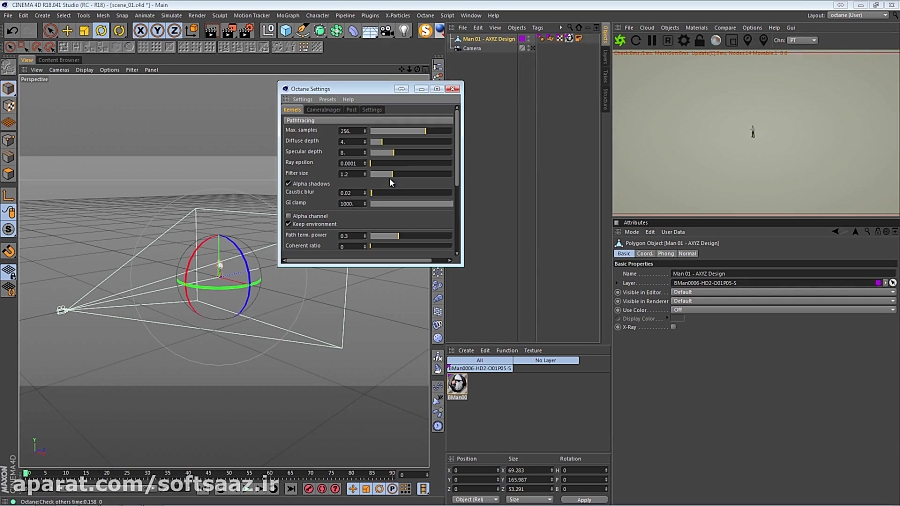
Task: Toggle Alpha shadows checkbox
Action: pos(289,184)
